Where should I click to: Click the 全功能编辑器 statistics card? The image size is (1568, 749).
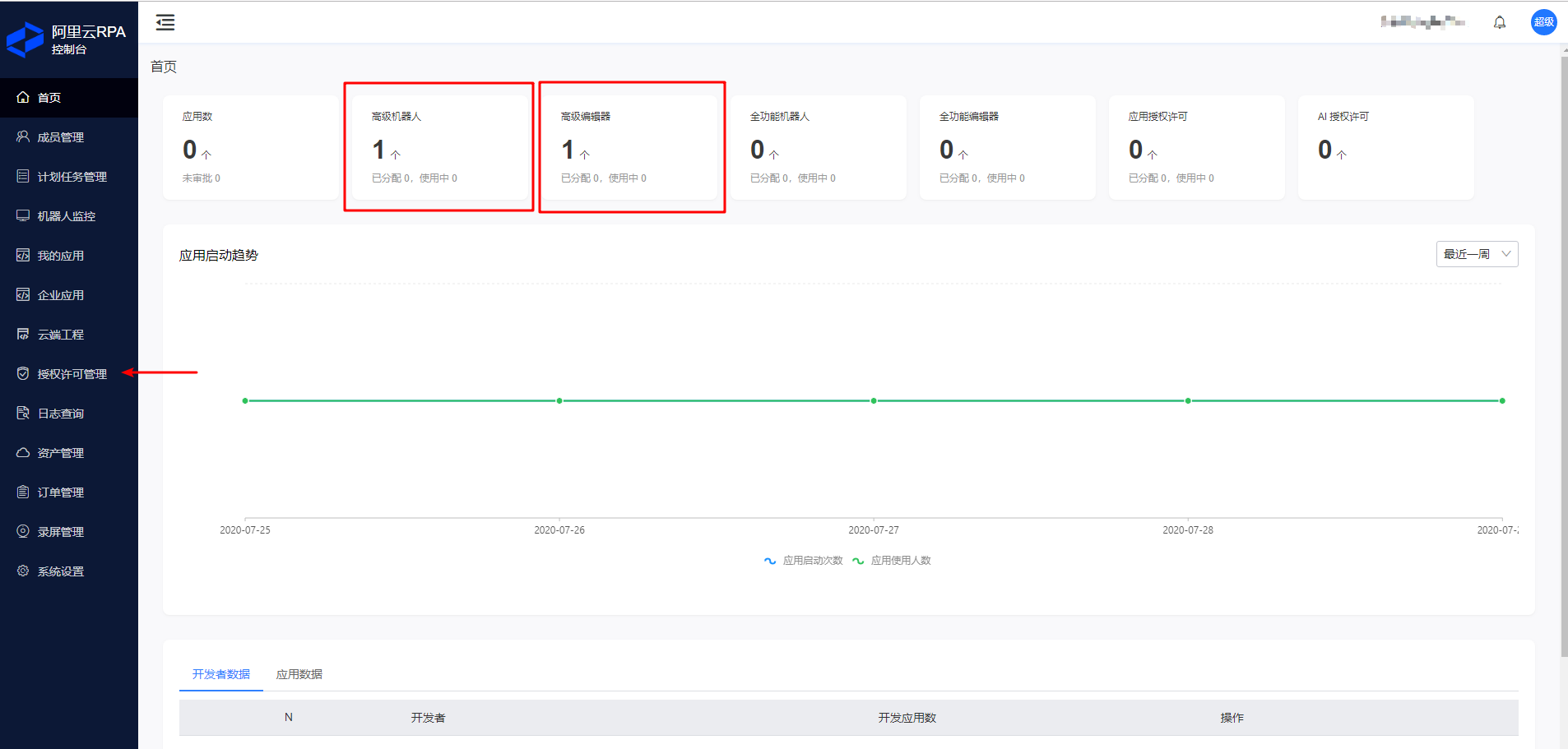click(1008, 147)
